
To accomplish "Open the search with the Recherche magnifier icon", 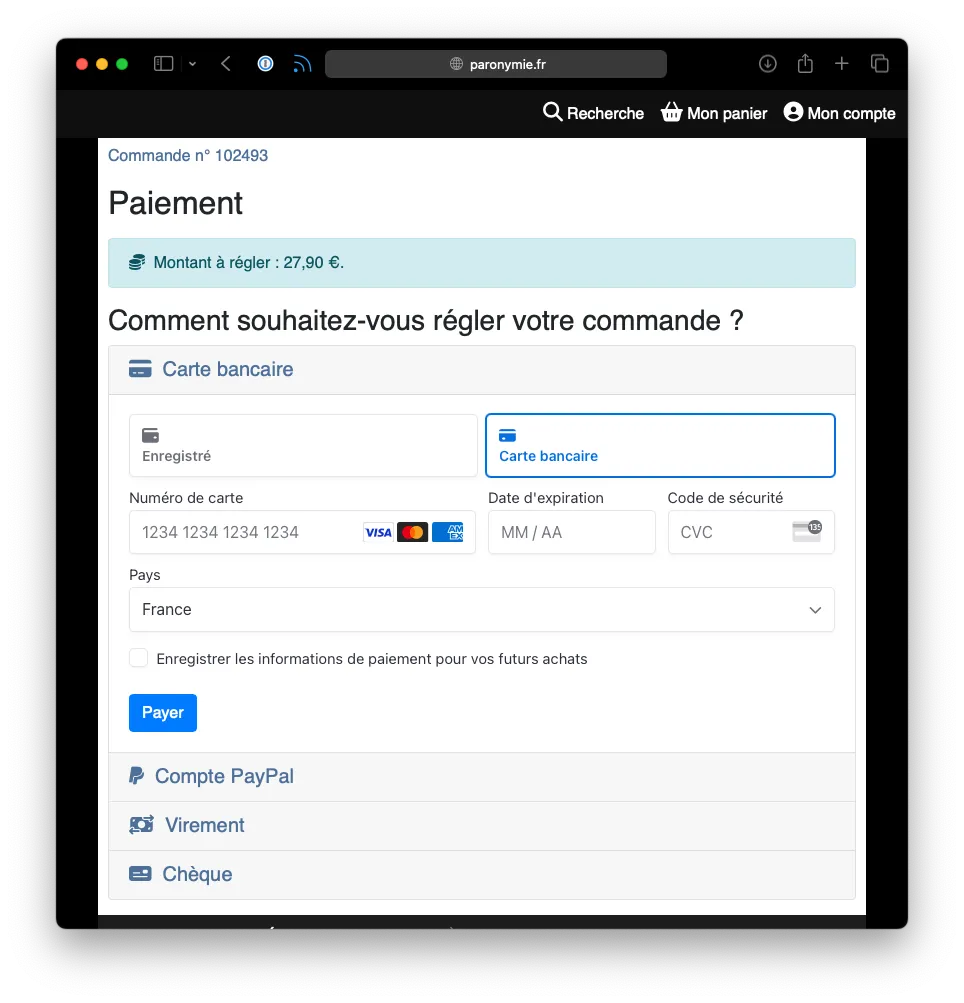I will [x=553, y=113].
